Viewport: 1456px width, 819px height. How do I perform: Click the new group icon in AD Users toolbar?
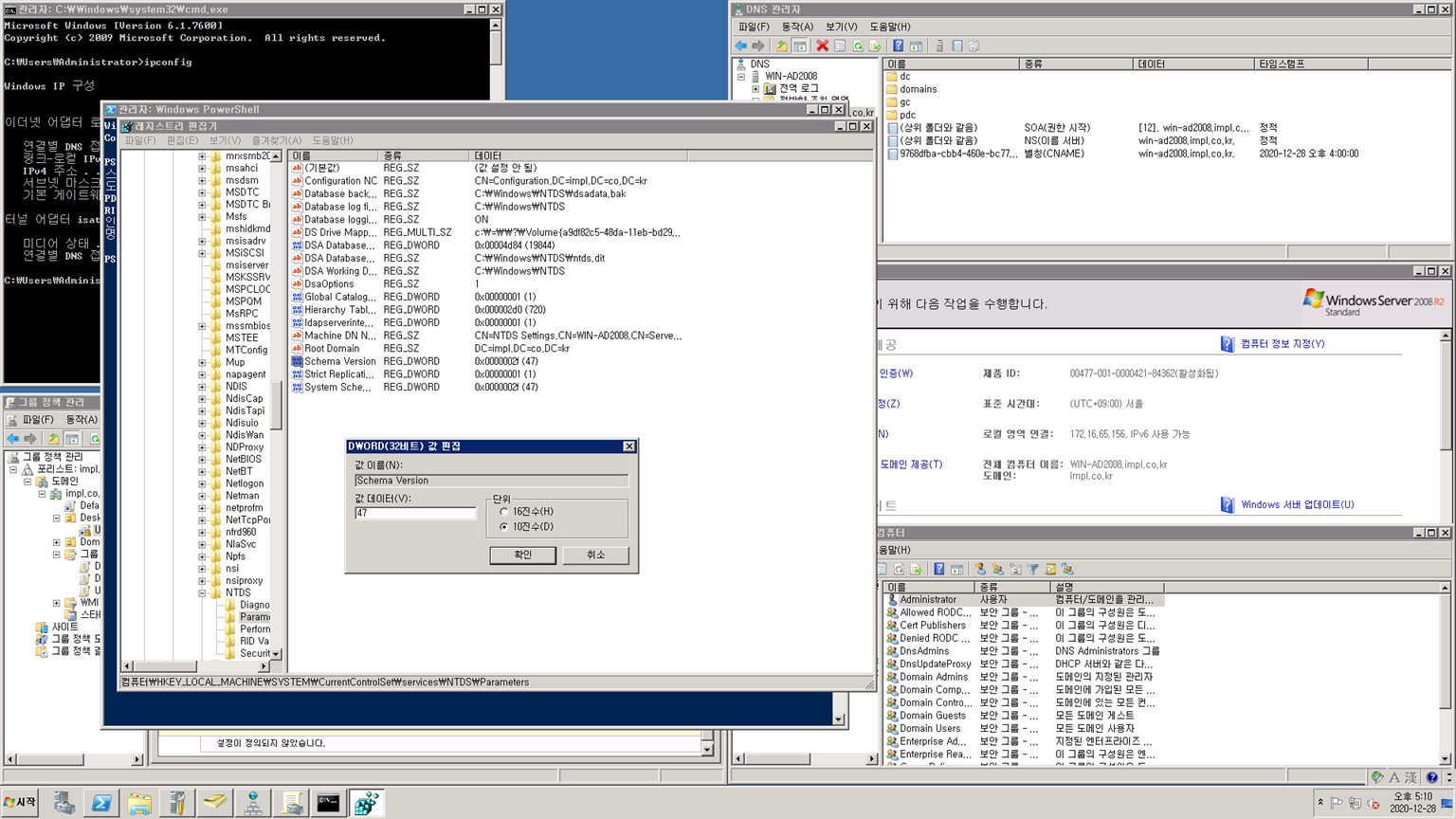[997, 569]
